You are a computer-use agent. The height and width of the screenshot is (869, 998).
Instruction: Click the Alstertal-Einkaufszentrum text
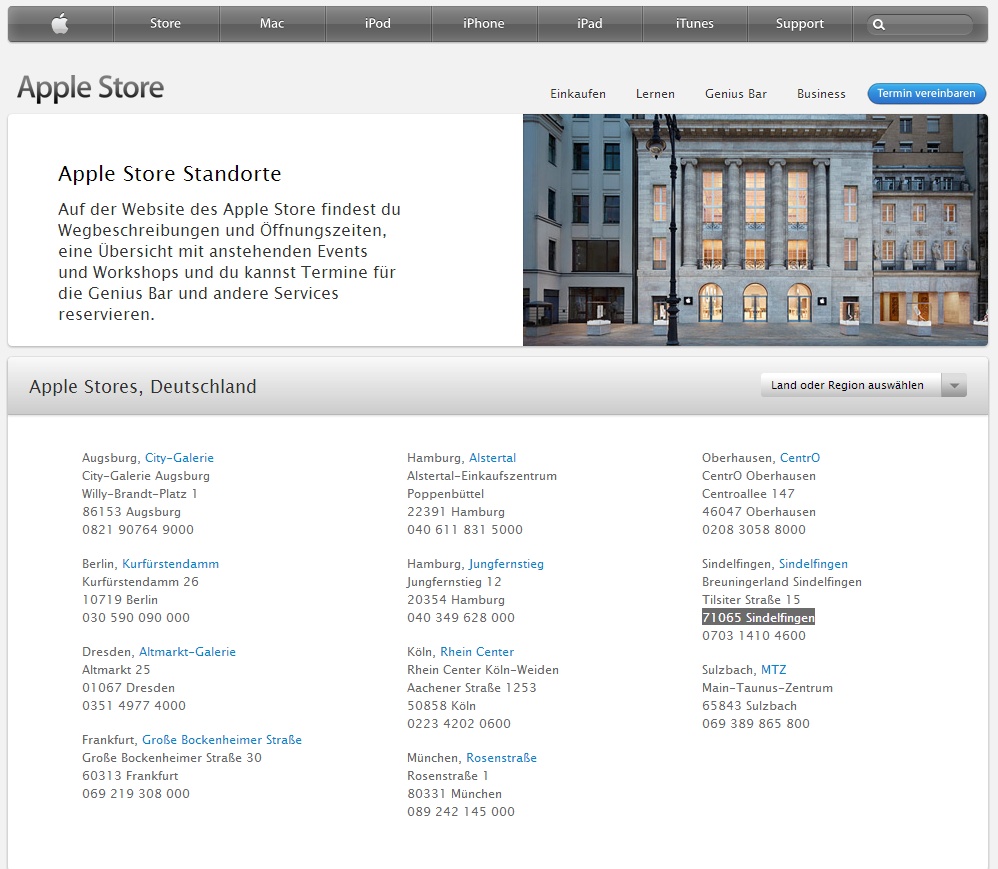tap(482, 476)
